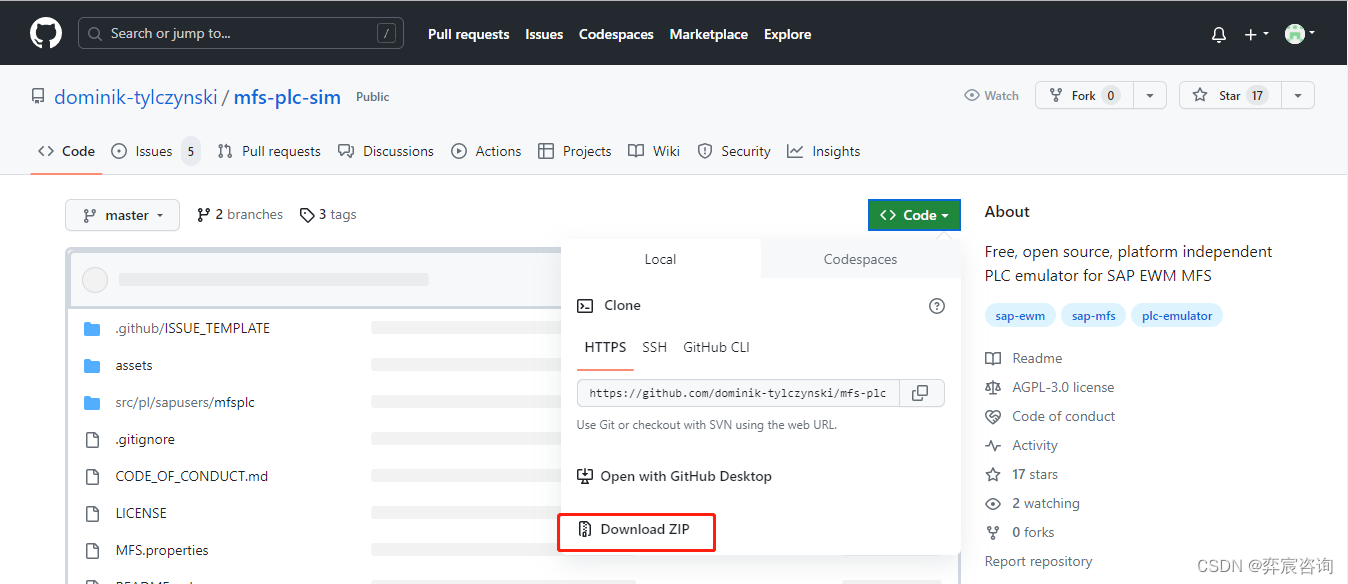Open the master branch selector
Viewport: 1348px width, 584px height.
click(x=122, y=215)
